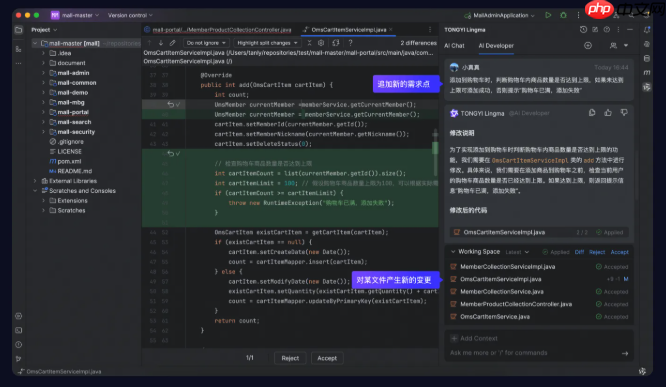Jump to the next difference with the down arrow
Screen dimensions: 666x387
(161, 43)
